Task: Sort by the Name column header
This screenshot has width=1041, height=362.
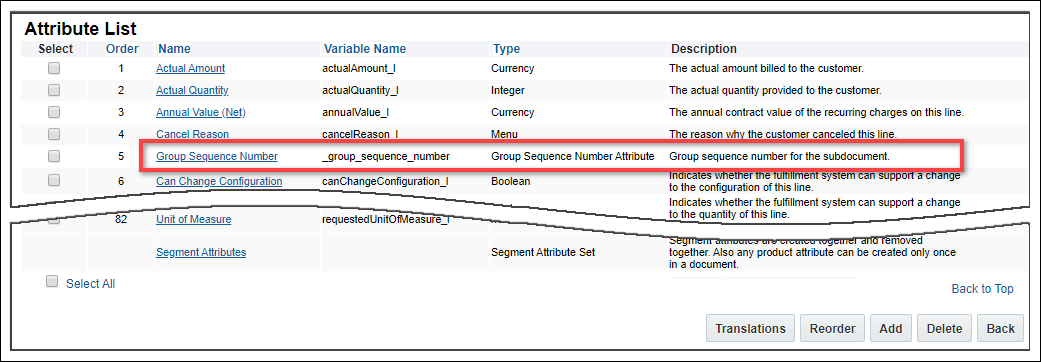Action: coord(175,48)
